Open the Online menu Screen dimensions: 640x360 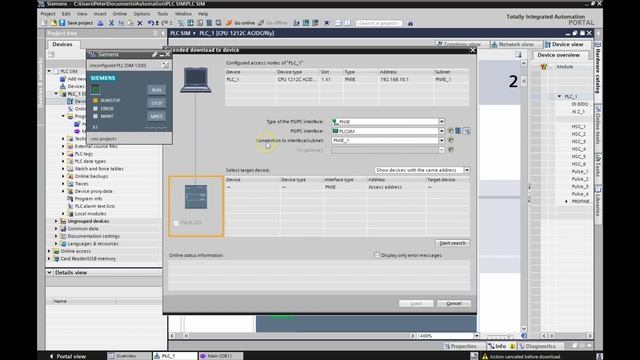(120, 13)
